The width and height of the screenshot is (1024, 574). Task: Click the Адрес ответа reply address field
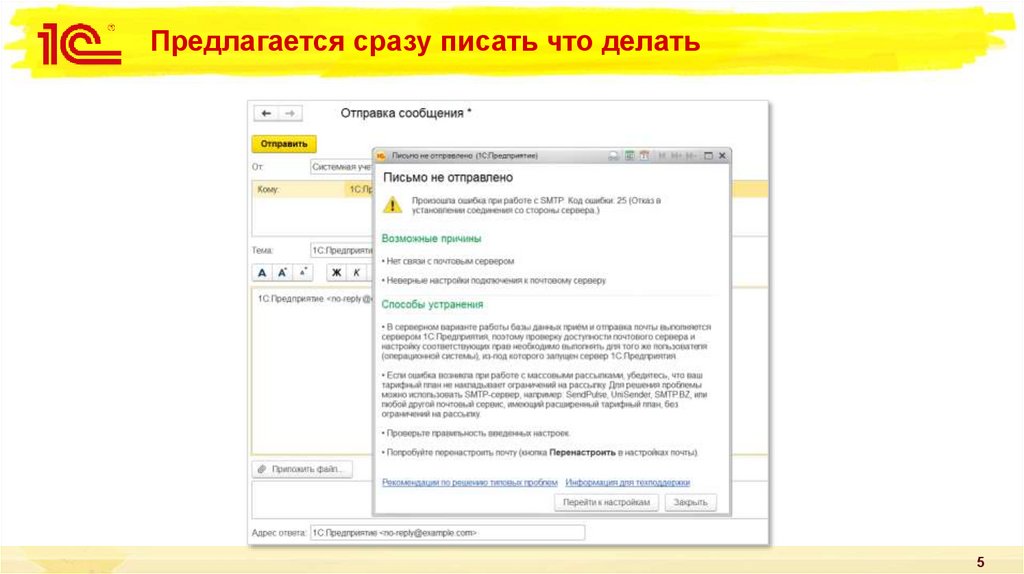(447, 533)
